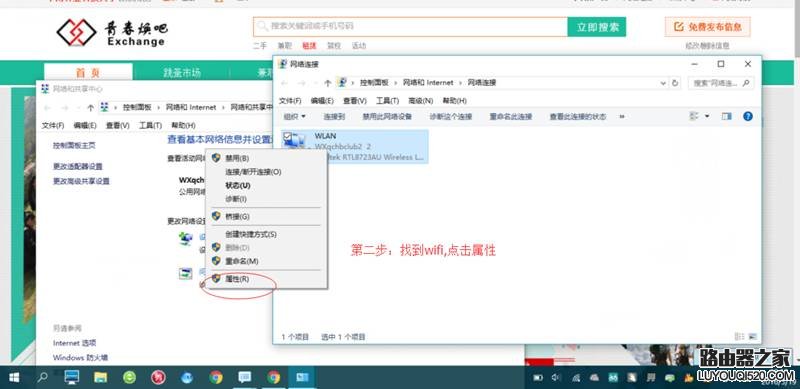This screenshot has height=389, width=800.
Task: Expand the chevron after 控制面板 in Network Connections
Action: (x=396, y=83)
